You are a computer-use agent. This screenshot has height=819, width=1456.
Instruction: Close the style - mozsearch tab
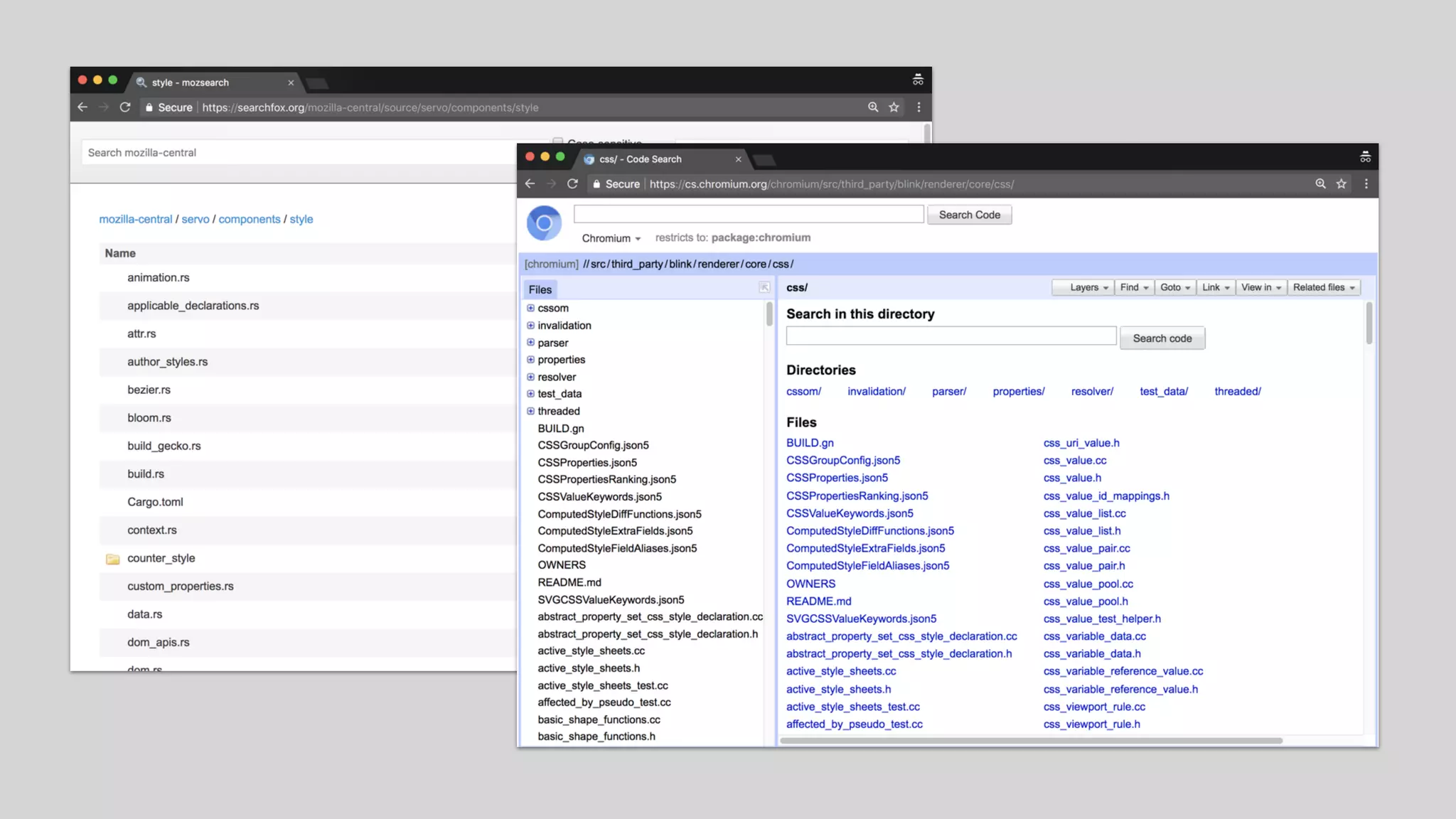(x=291, y=82)
